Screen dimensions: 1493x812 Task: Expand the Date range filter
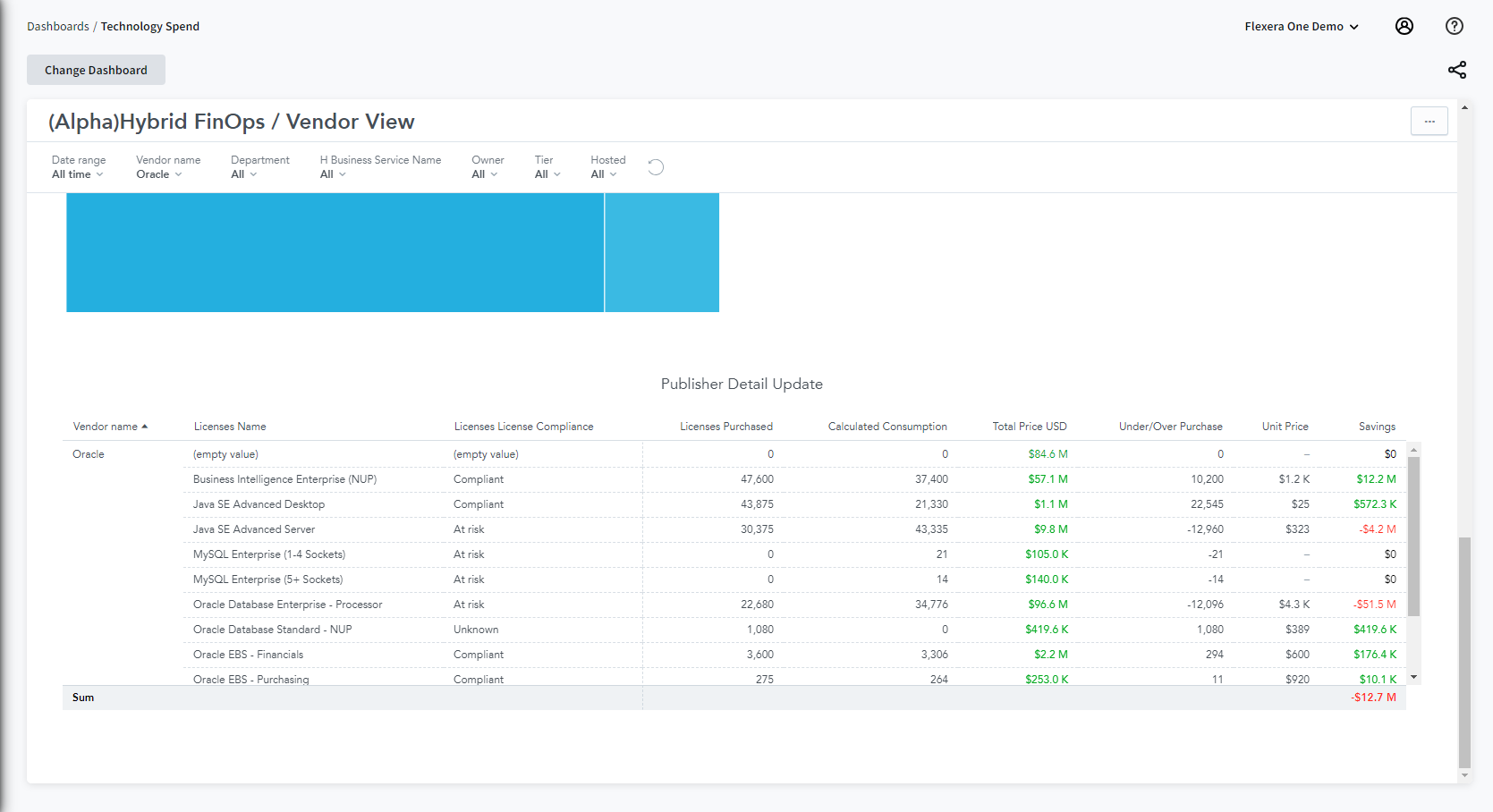pos(78,174)
